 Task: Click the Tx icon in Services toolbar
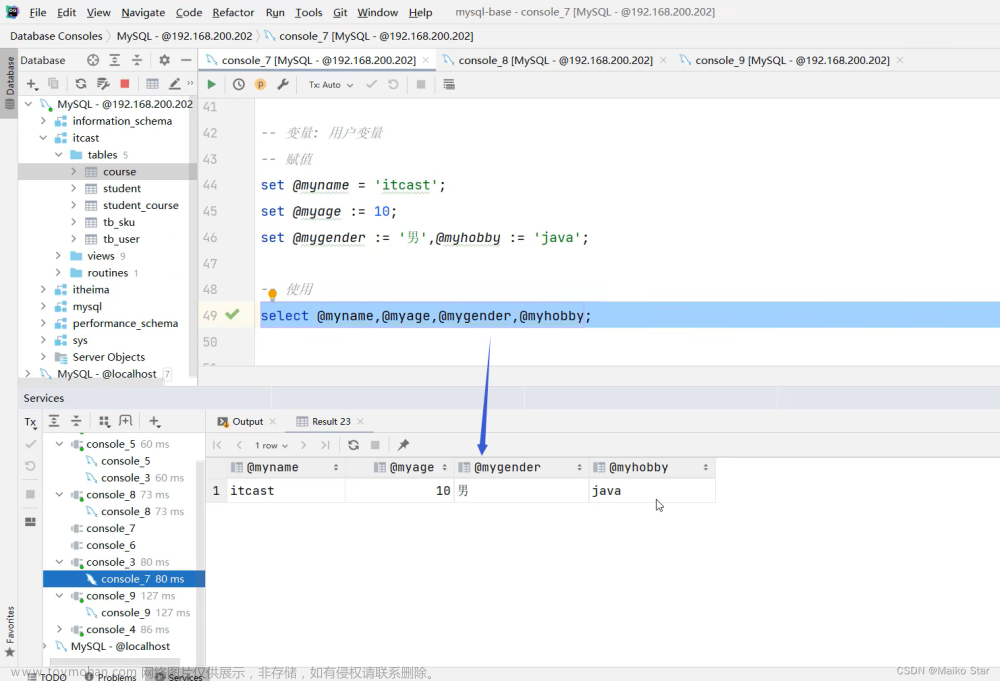tap(30, 422)
